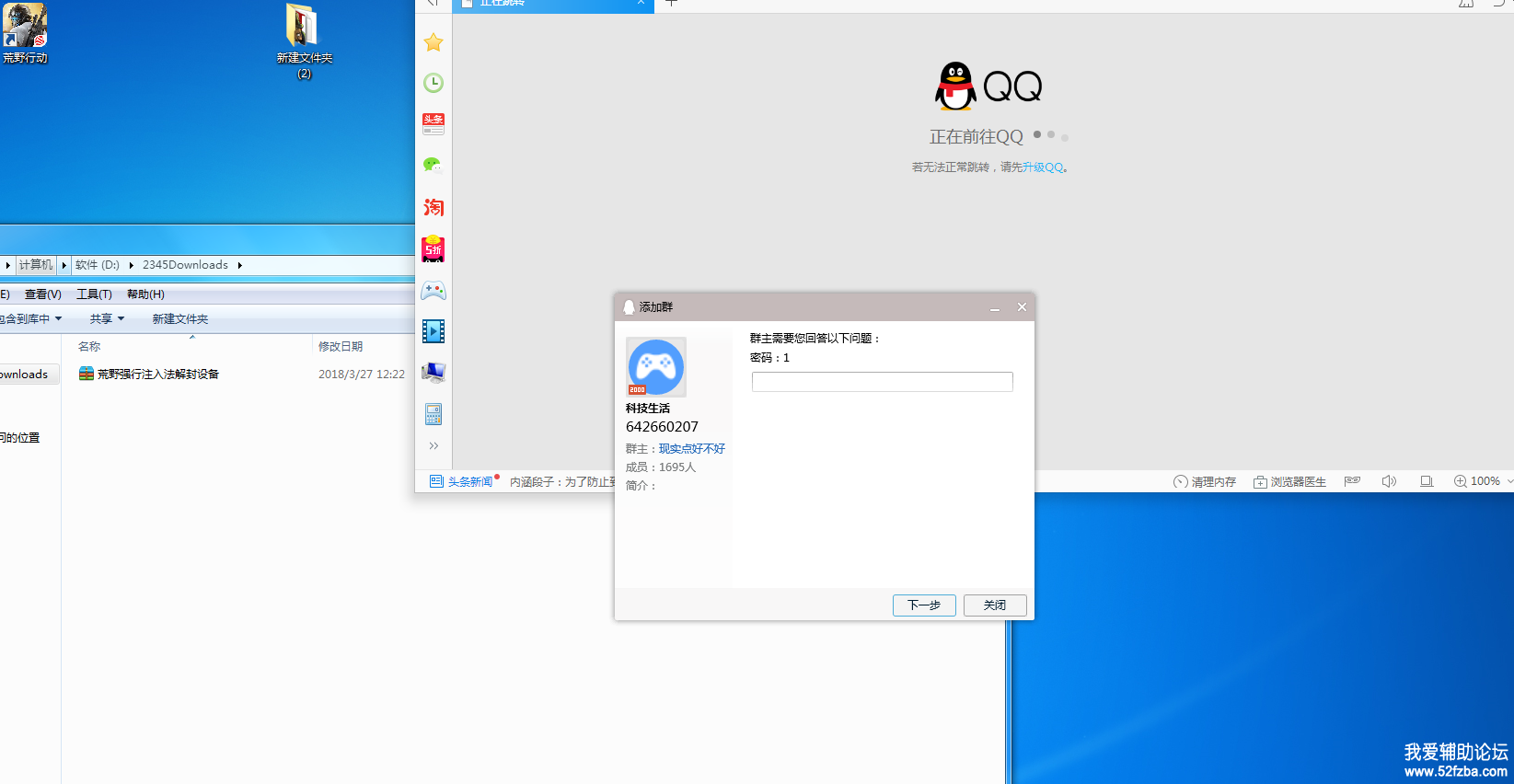
Task: Expand arrow after 2345Downloads in address bar
Action: pyautogui.click(x=239, y=265)
